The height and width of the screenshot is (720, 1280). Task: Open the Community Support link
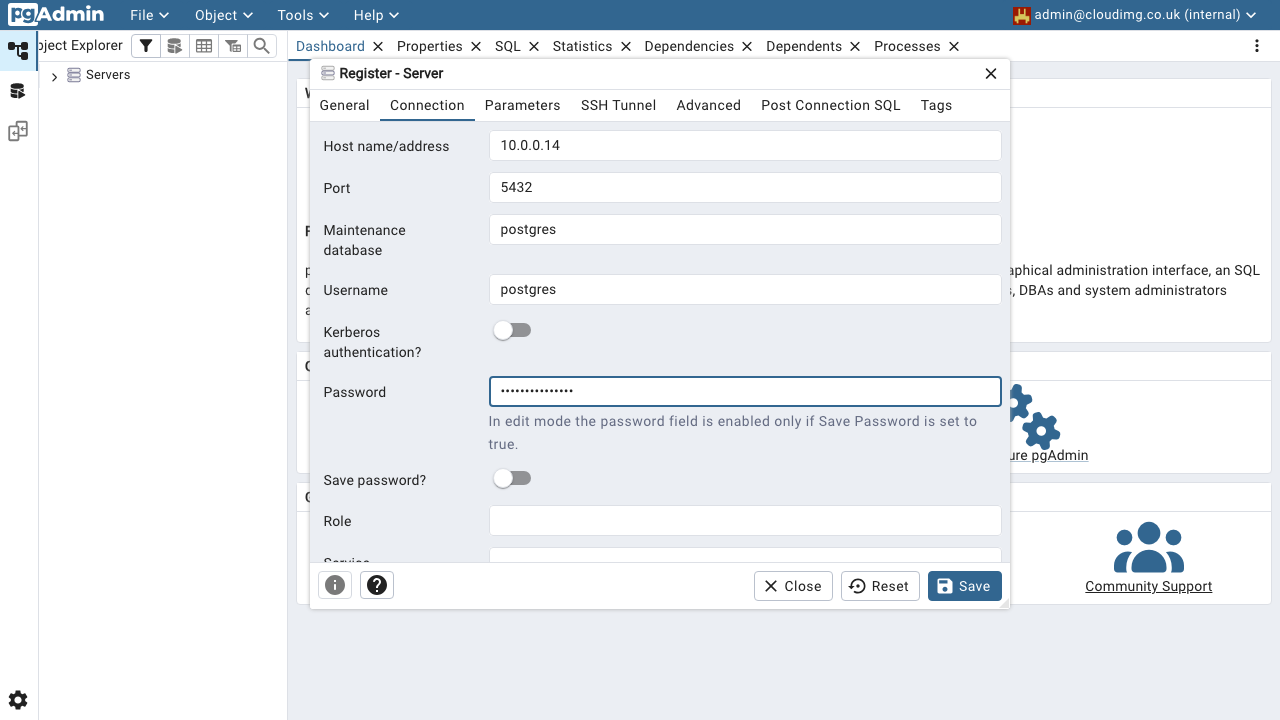(1148, 586)
